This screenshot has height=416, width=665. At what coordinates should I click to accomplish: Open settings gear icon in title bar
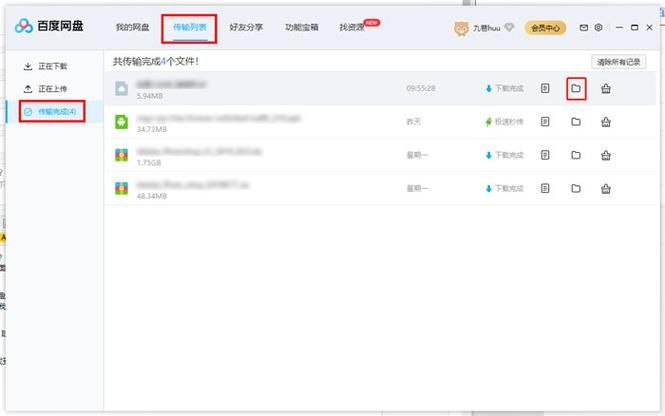pos(599,28)
